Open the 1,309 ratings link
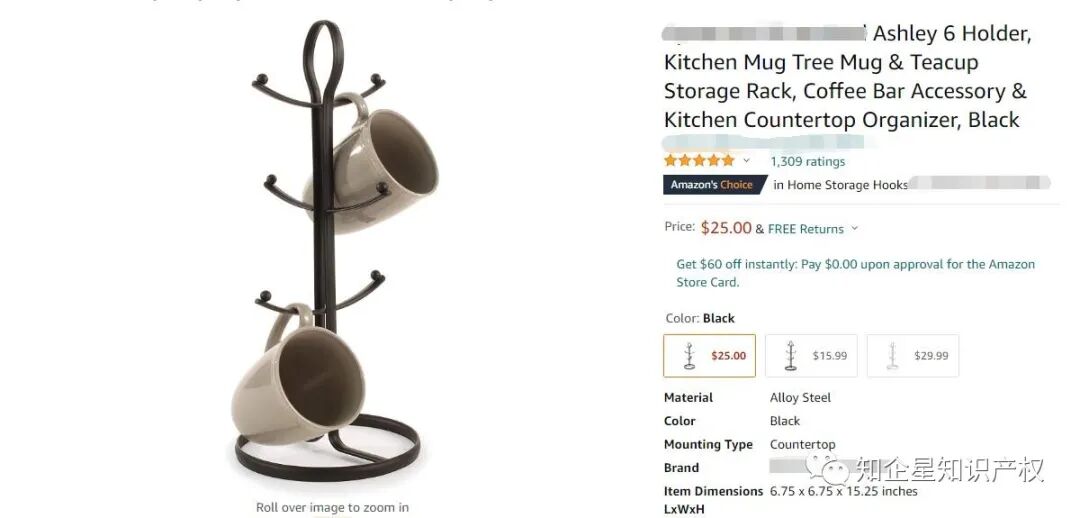This screenshot has height=518, width=1080. tap(807, 162)
